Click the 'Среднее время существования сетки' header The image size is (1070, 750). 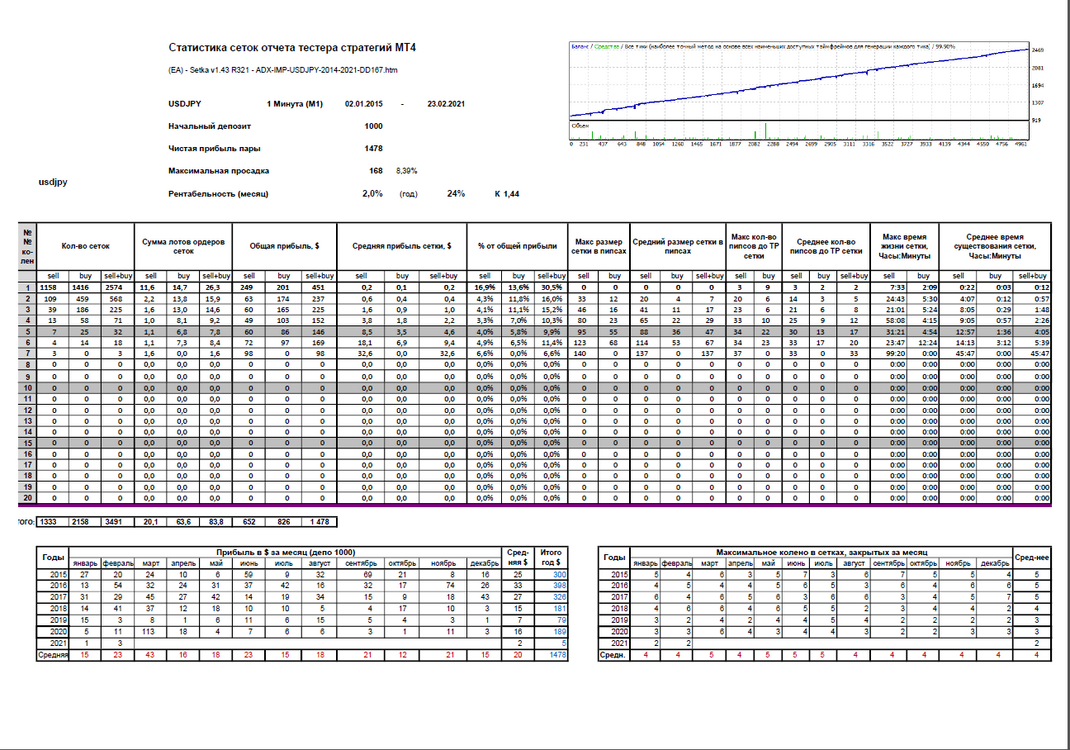(995, 246)
